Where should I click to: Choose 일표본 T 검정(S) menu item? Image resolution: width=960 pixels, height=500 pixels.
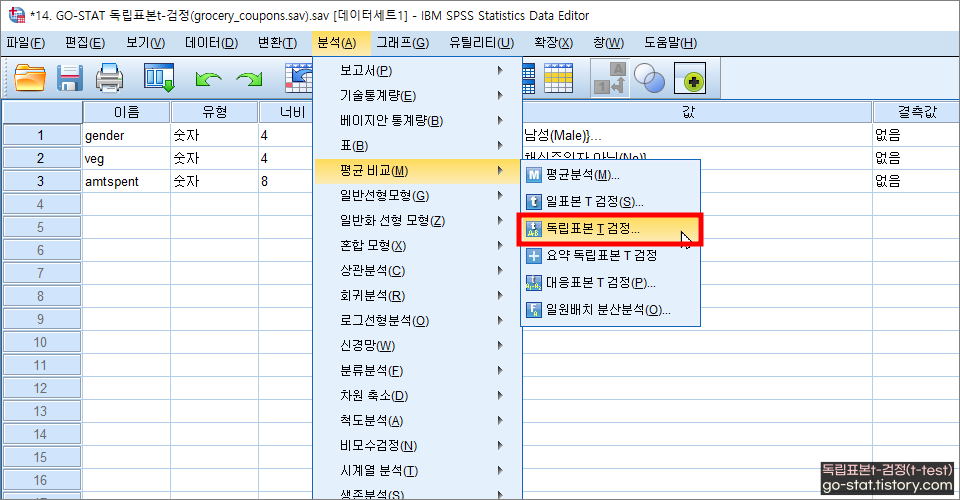tap(610, 201)
